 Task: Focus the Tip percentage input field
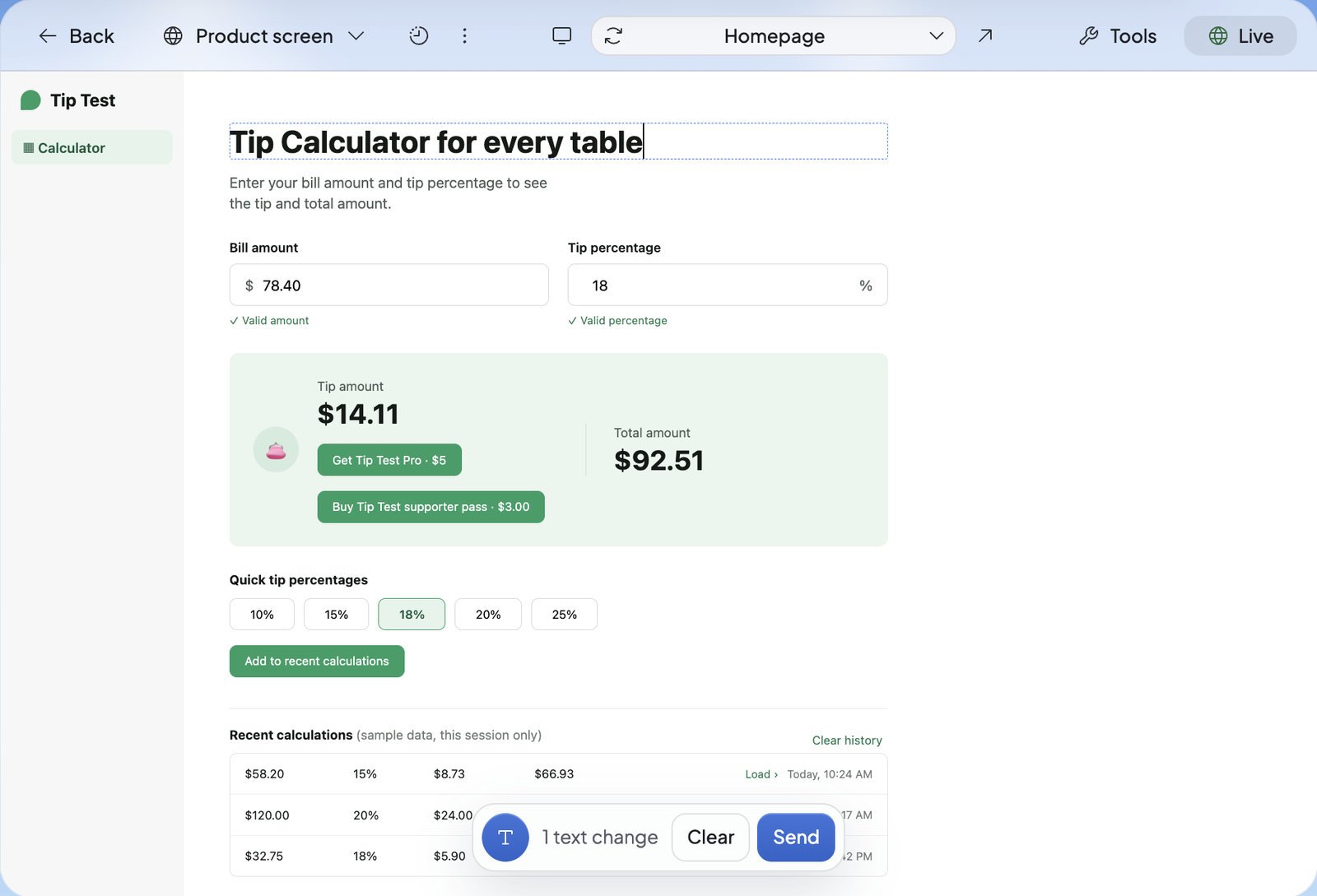point(728,286)
